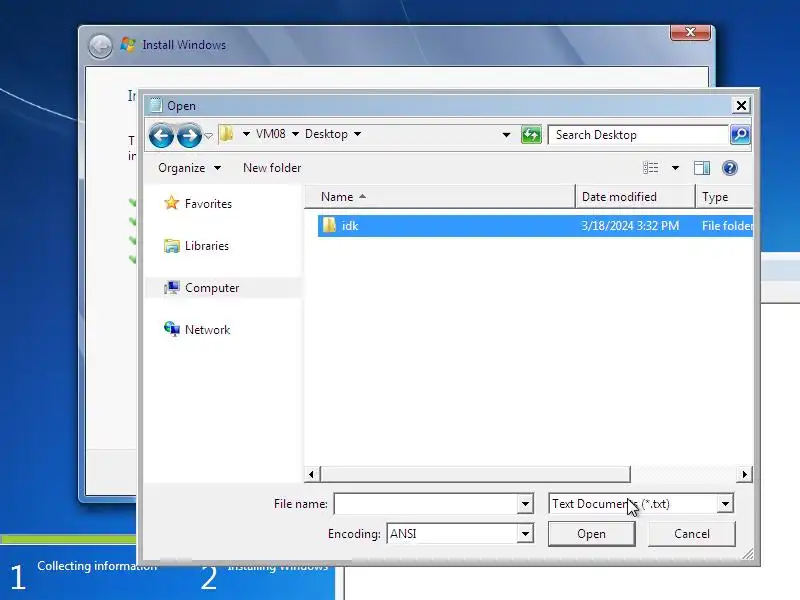Click into the Search Desktop field
800x600 pixels.
[x=638, y=135]
